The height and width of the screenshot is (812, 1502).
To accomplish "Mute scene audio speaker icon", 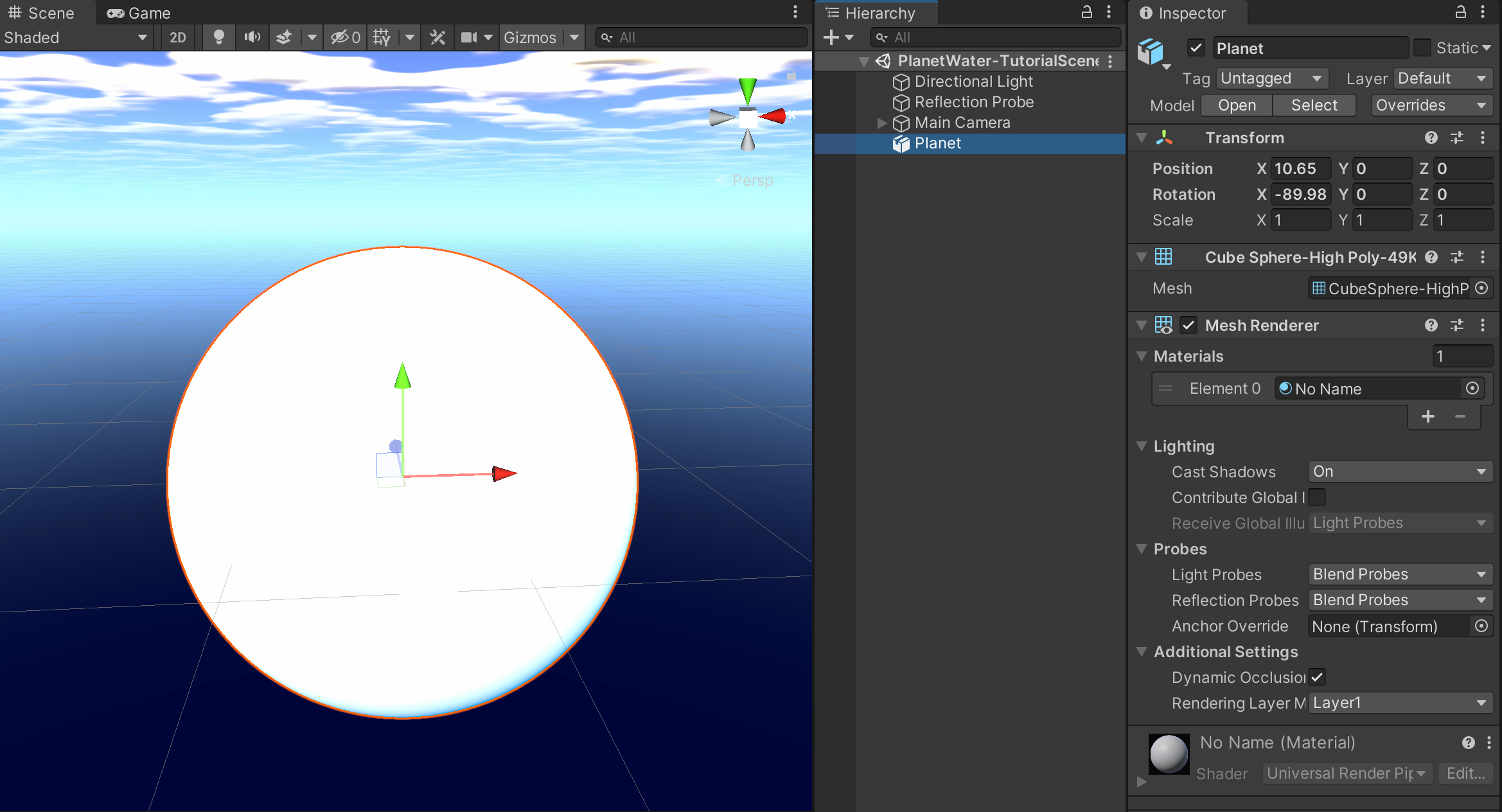I will pos(252,37).
